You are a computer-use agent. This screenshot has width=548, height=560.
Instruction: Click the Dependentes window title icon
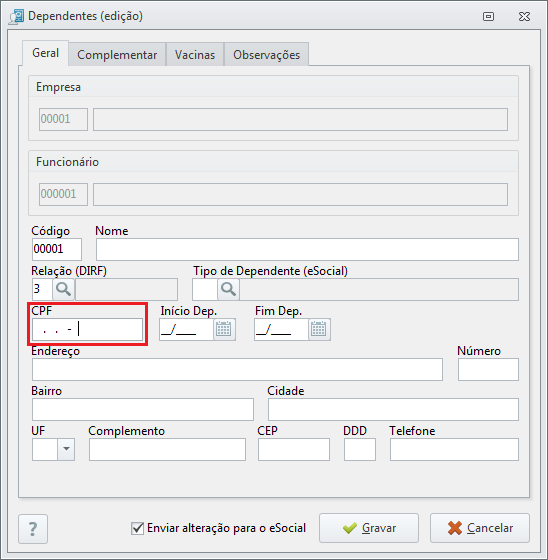pyautogui.click(x=16, y=17)
